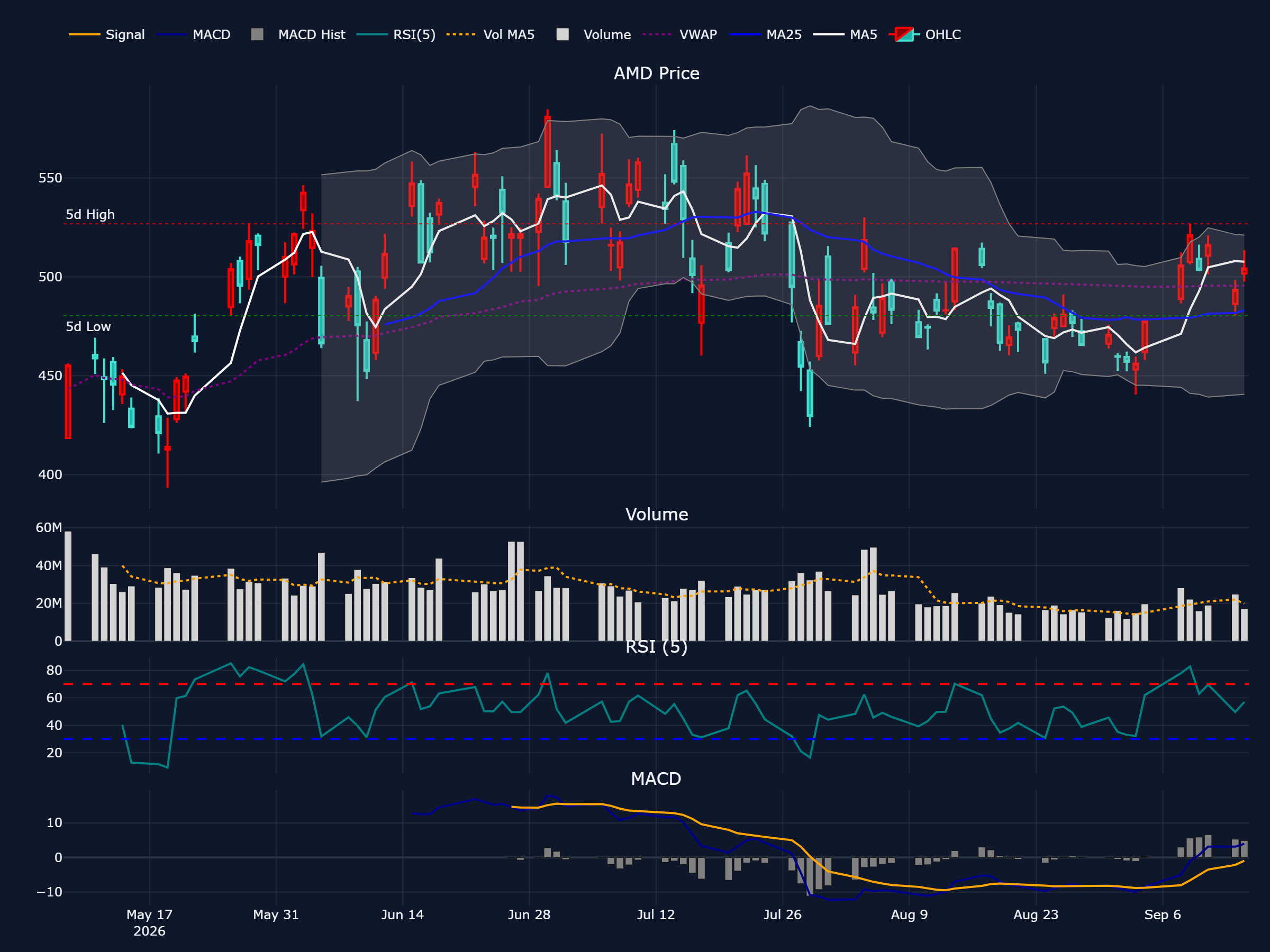This screenshot has width=1270, height=952.
Task: Click the MACD subplot title
Action: click(x=656, y=779)
